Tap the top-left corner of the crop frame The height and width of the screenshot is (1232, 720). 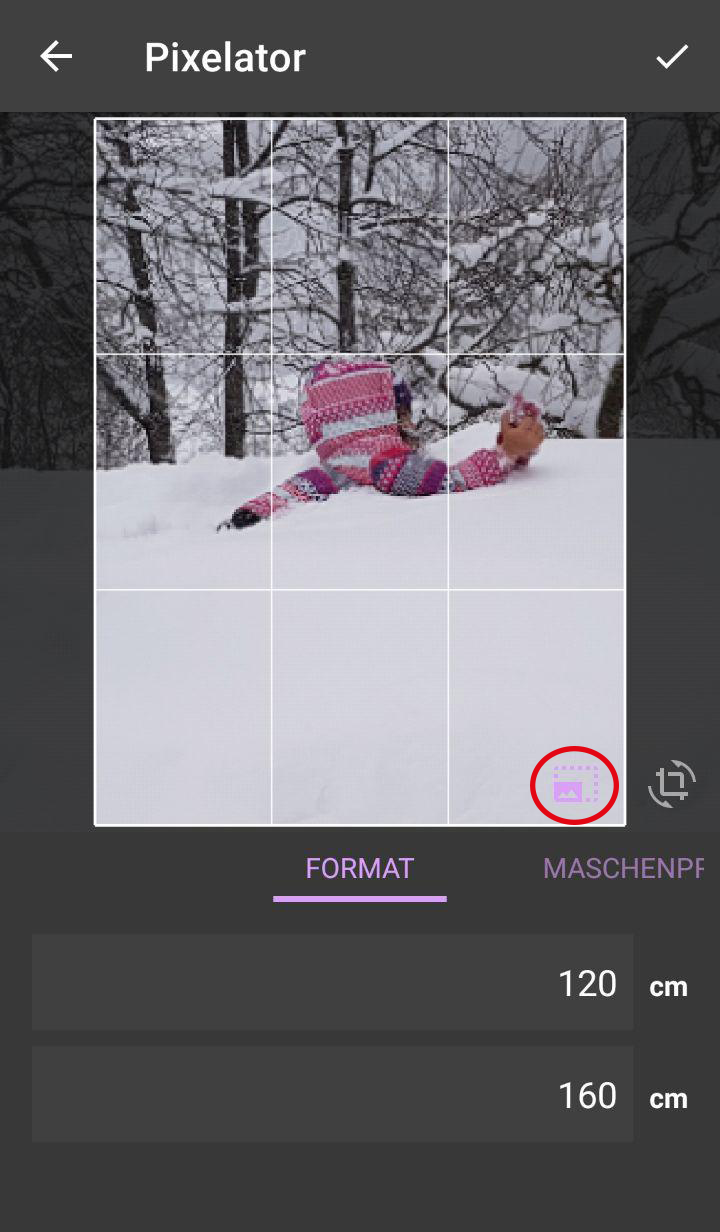pyautogui.click(x=95, y=119)
